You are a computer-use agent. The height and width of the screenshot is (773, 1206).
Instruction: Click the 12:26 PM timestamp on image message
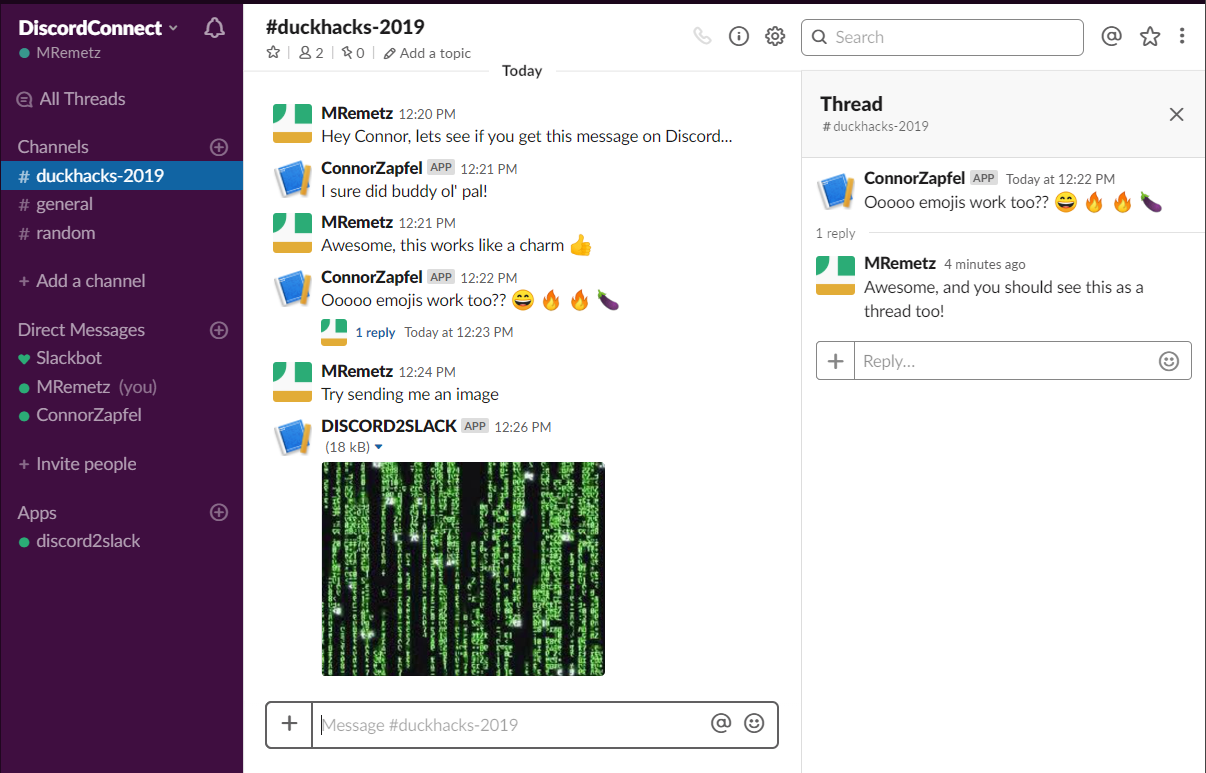pos(523,427)
